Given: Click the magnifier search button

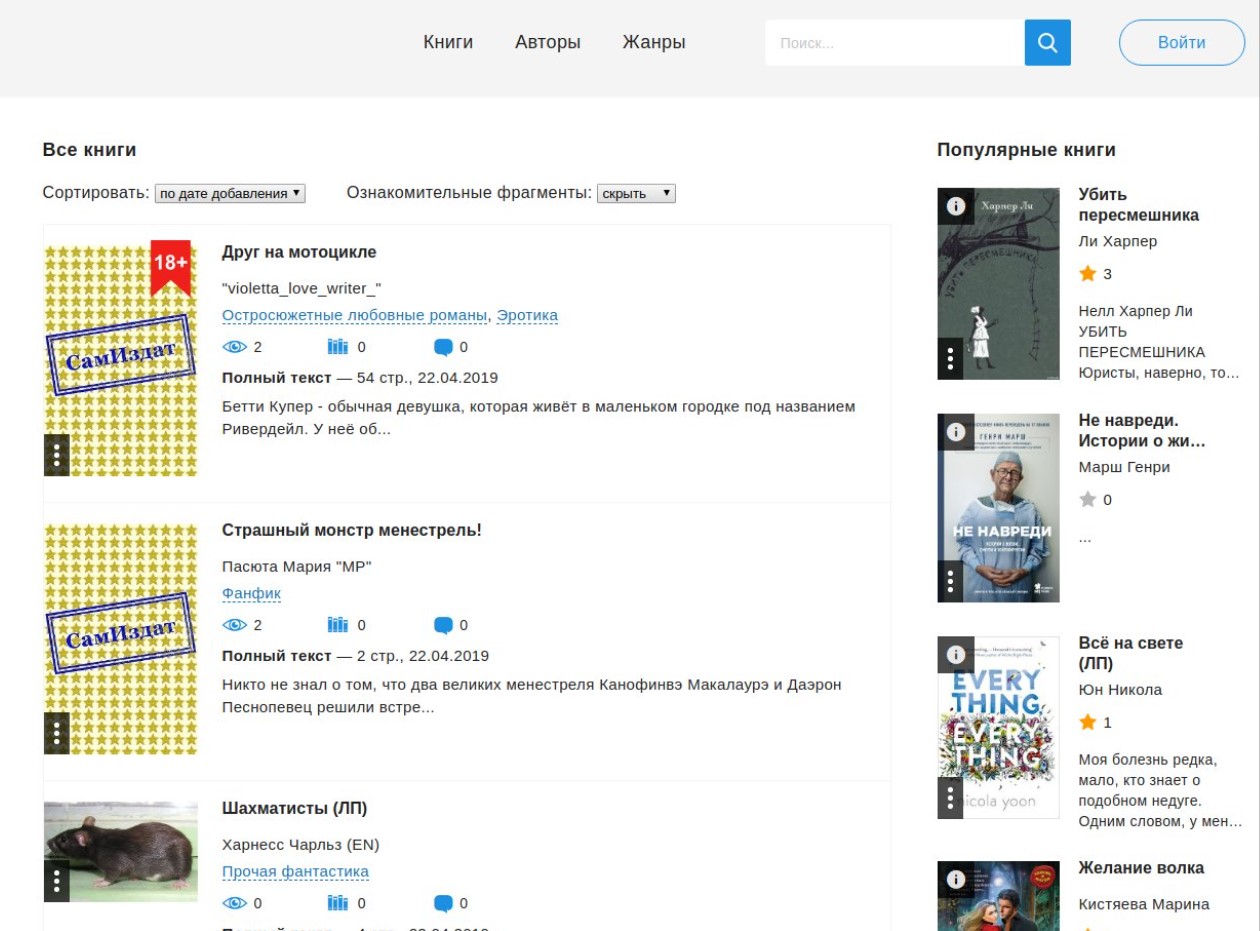Looking at the screenshot, I should pos(1047,43).
